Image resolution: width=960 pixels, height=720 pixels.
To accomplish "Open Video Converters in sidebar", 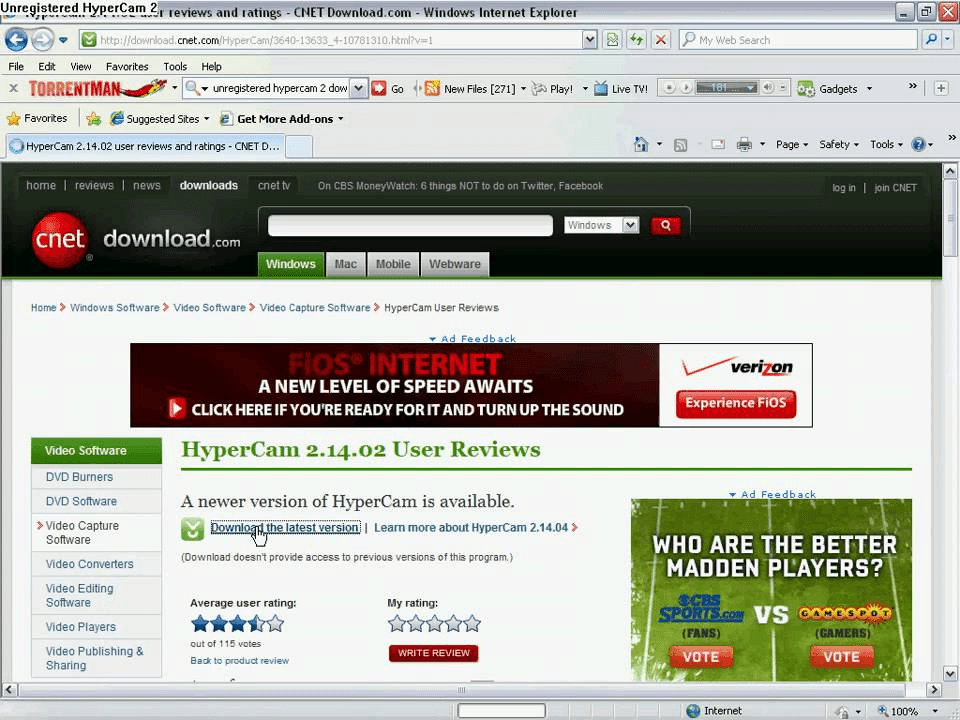I will tap(89, 564).
